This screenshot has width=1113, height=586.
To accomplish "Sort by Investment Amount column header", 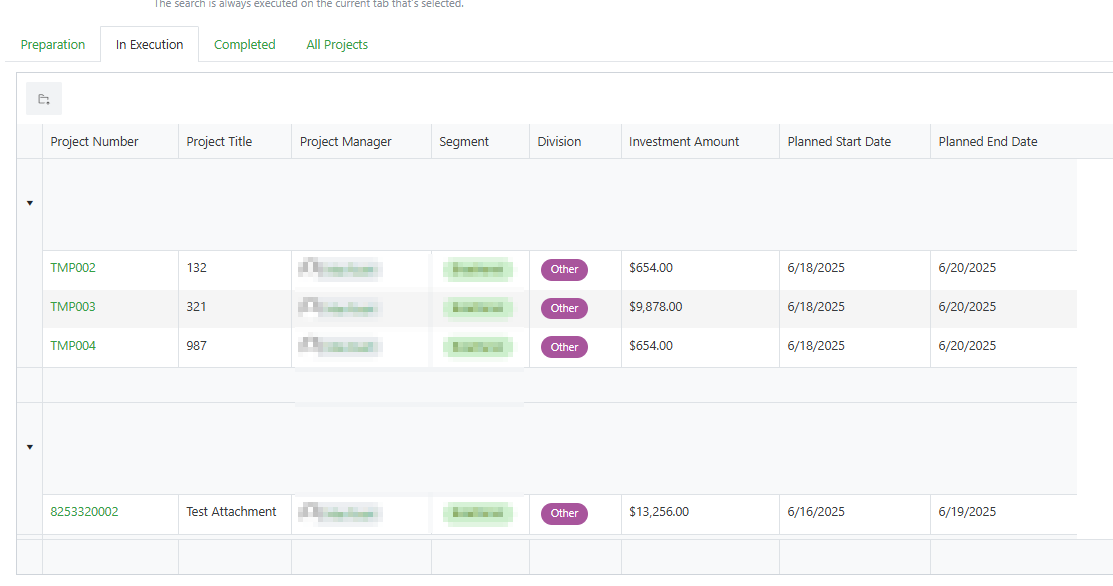I will pos(684,142).
